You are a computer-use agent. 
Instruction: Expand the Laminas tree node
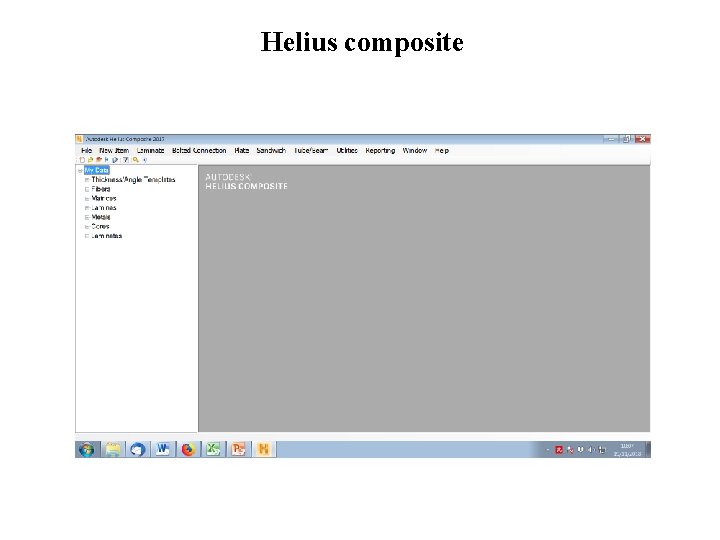(x=87, y=208)
